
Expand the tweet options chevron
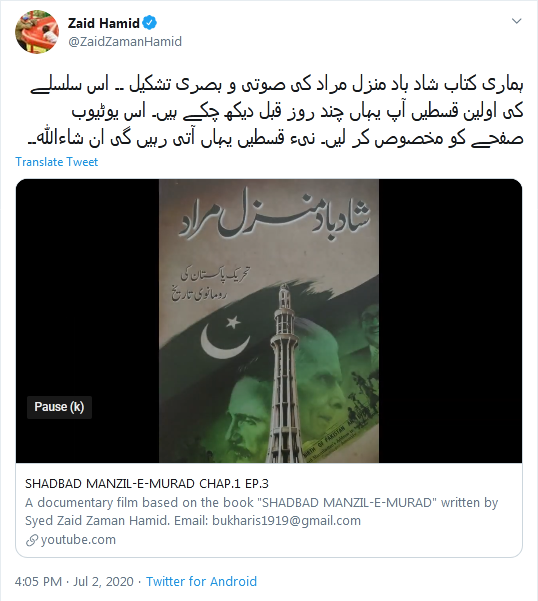pos(517,21)
